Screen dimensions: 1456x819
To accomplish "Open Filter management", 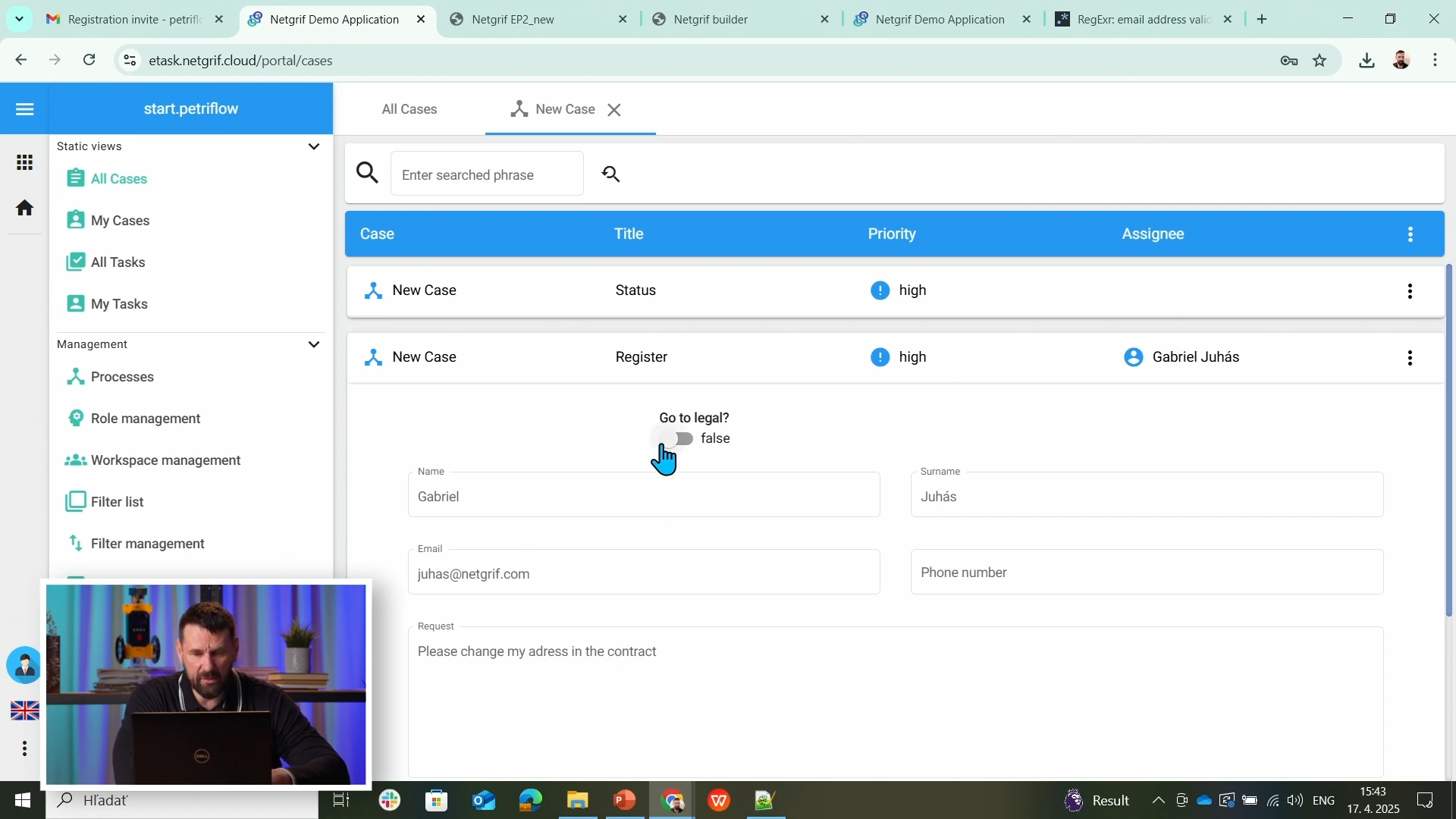I will coord(148,543).
